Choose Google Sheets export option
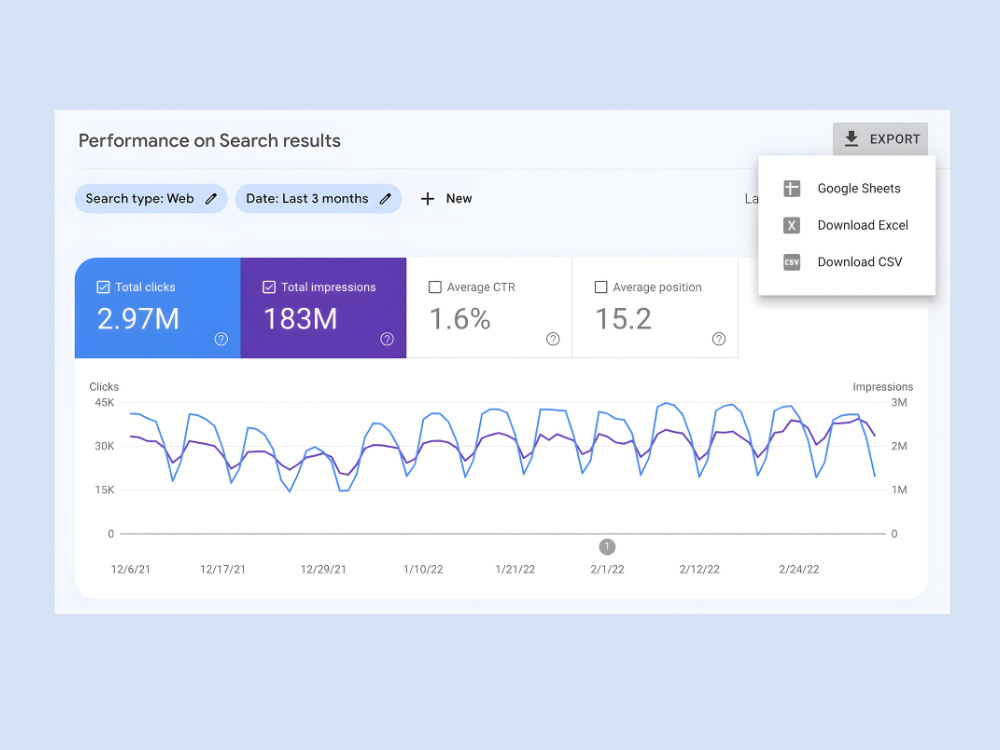The image size is (1000, 750). click(x=846, y=188)
